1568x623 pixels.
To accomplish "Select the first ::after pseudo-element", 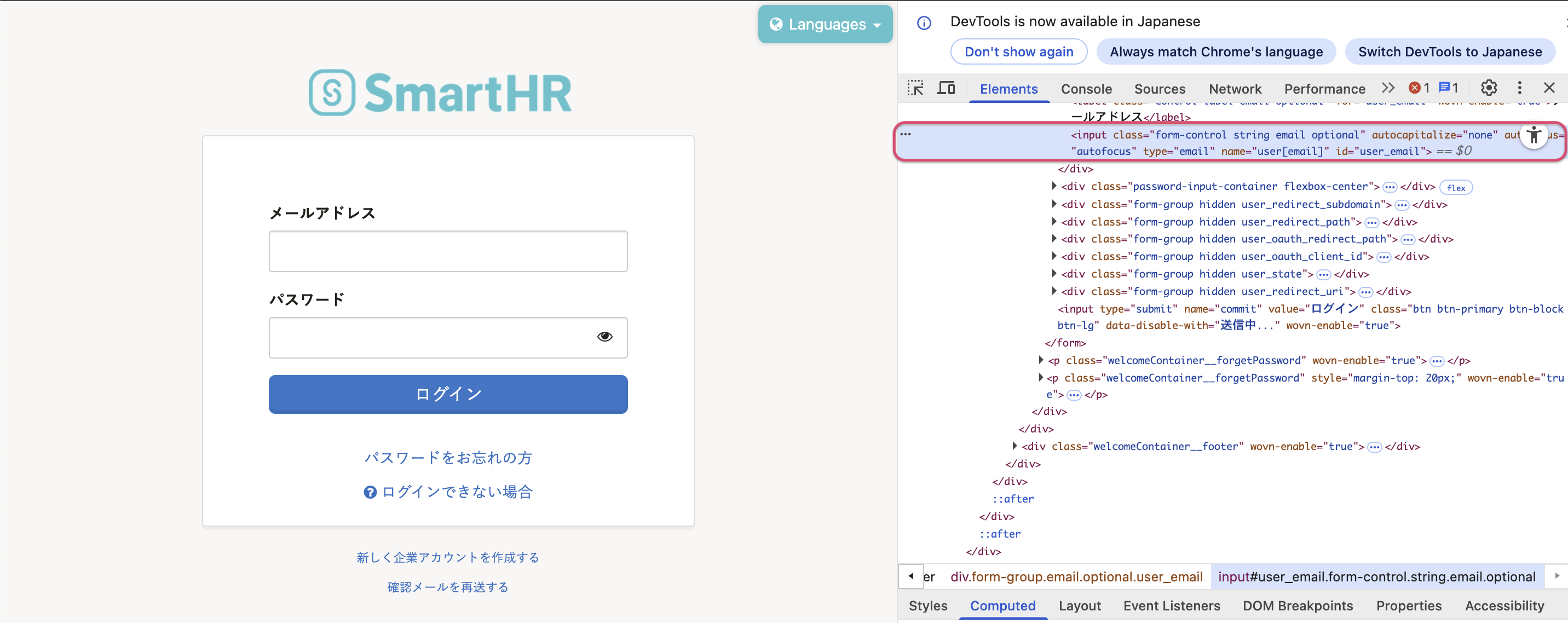I will click(x=1013, y=499).
